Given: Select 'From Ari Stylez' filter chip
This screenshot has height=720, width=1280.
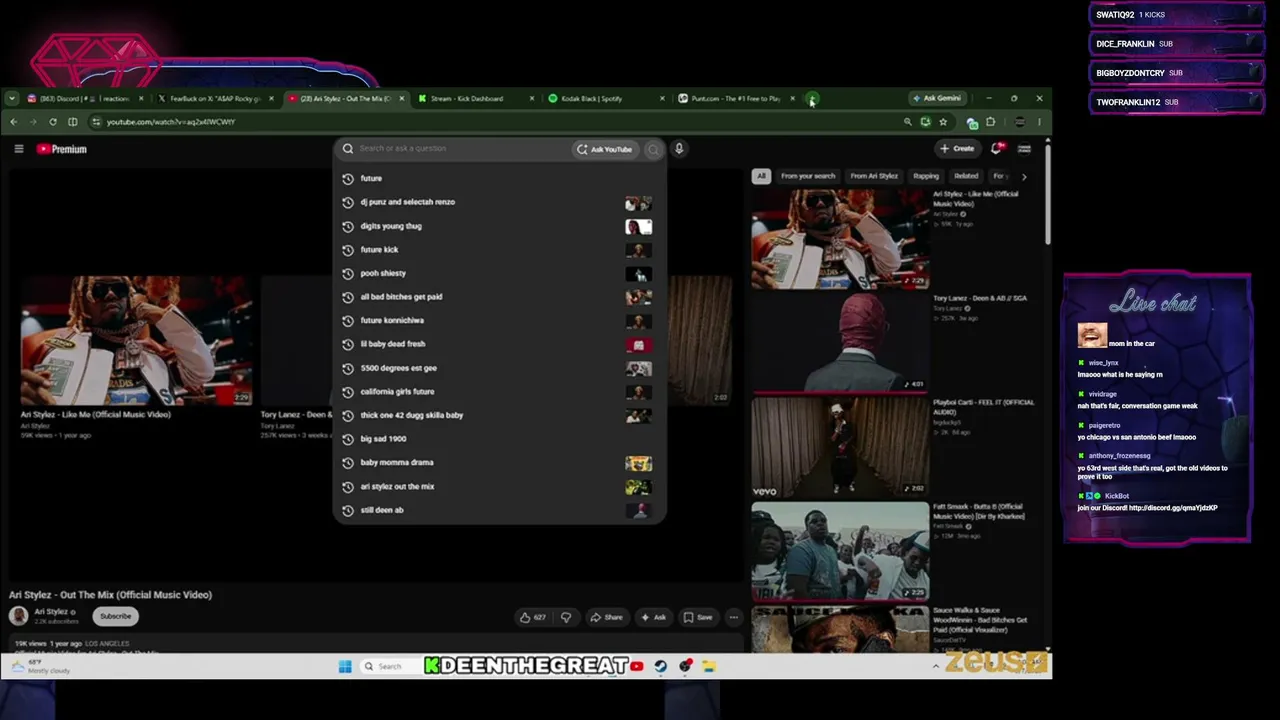Looking at the screenshot, I should click(x=874, y=176).
